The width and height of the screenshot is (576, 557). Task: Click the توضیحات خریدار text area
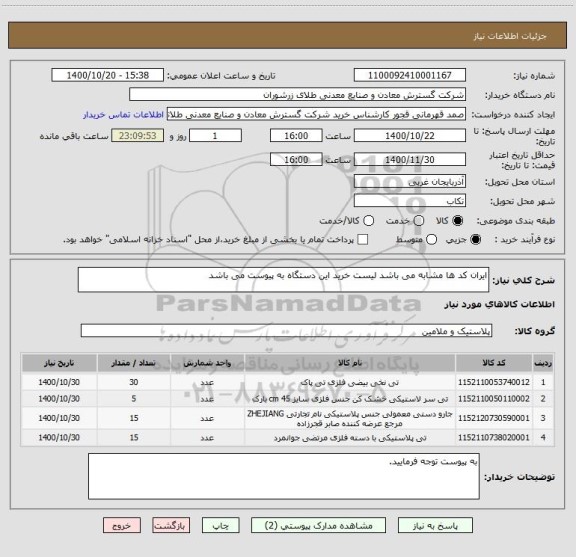[284, 476]
